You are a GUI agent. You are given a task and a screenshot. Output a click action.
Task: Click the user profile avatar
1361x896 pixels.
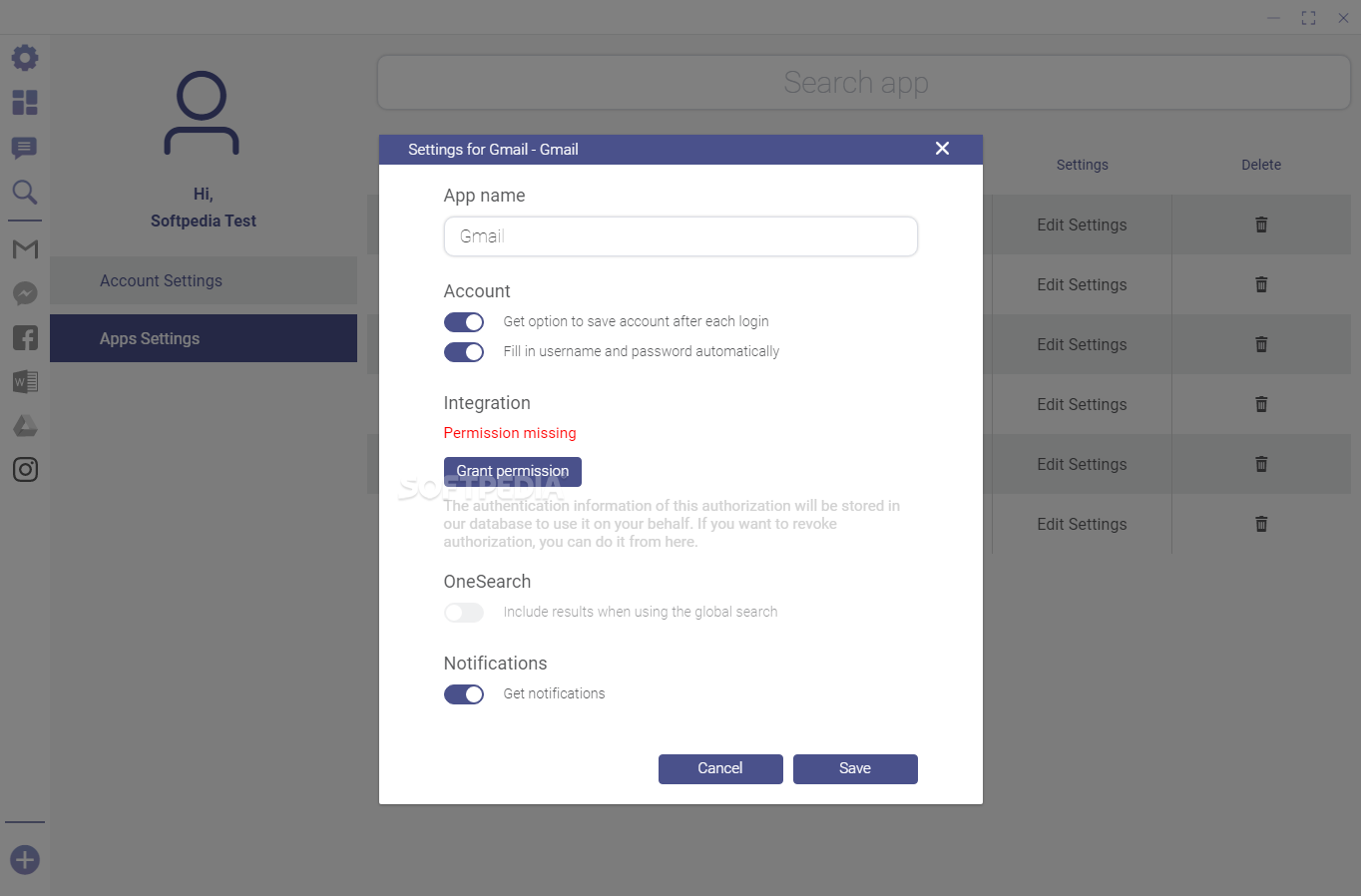(202, 113)
